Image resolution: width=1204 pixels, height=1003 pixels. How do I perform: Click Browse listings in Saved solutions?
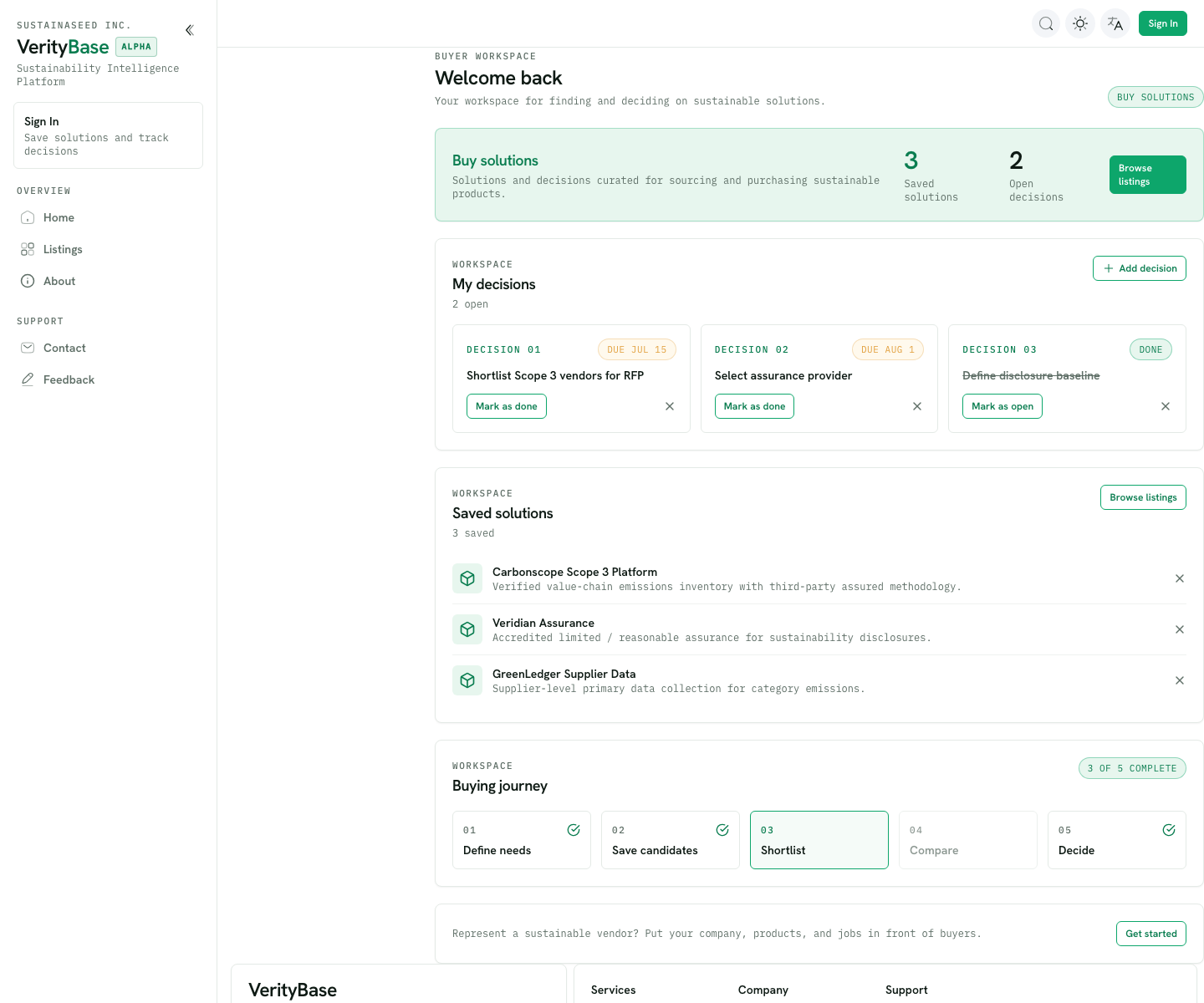(1143, 497)
